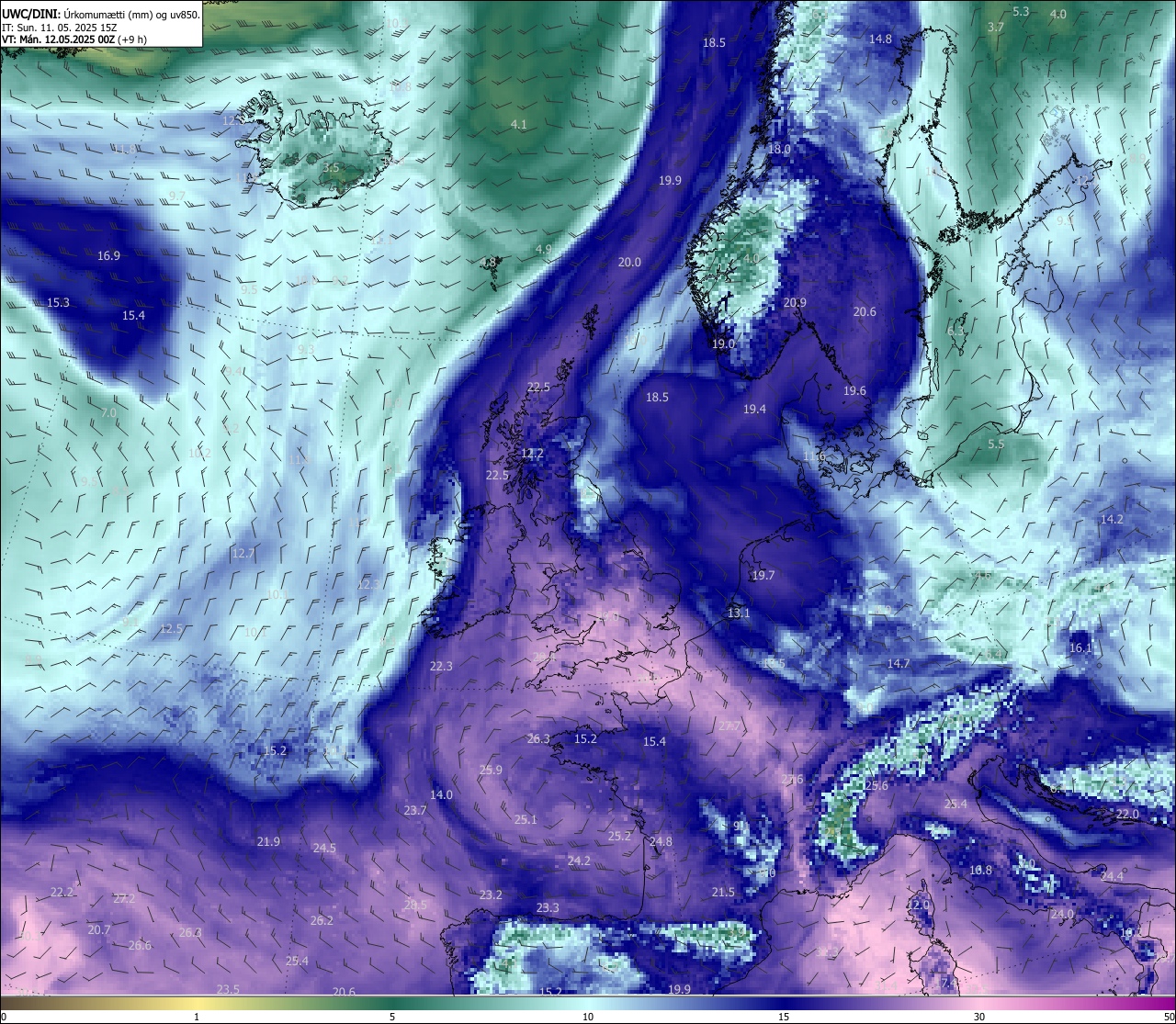
Task: Click the 25.9 value in the Bay of Biscay
Action: click(491, 770)
